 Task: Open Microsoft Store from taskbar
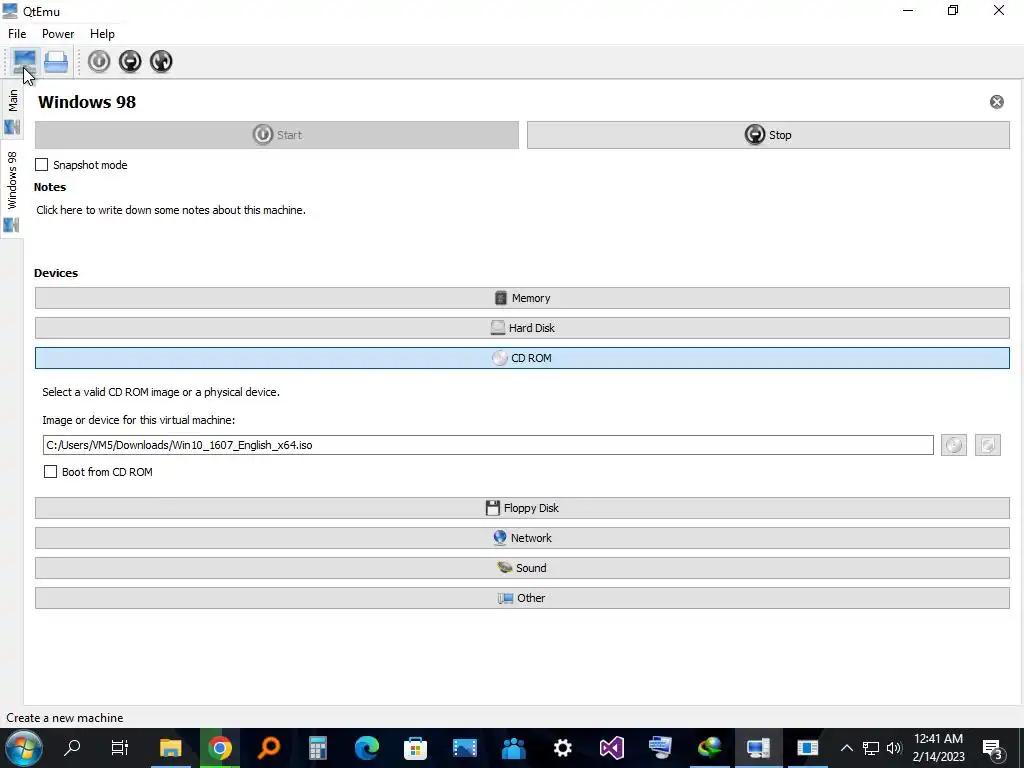415,748
